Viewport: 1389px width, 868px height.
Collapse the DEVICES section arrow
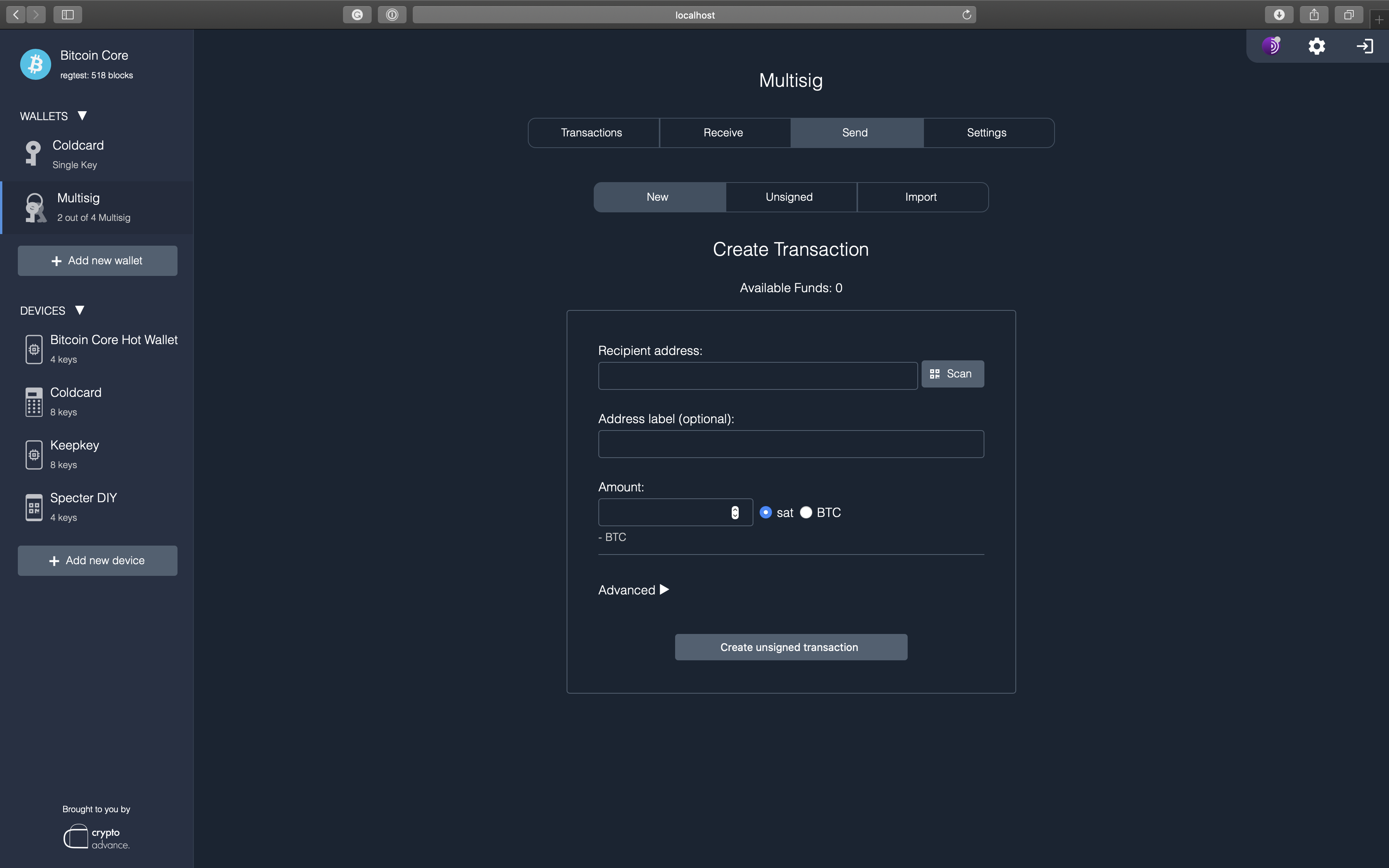point(80,310)
